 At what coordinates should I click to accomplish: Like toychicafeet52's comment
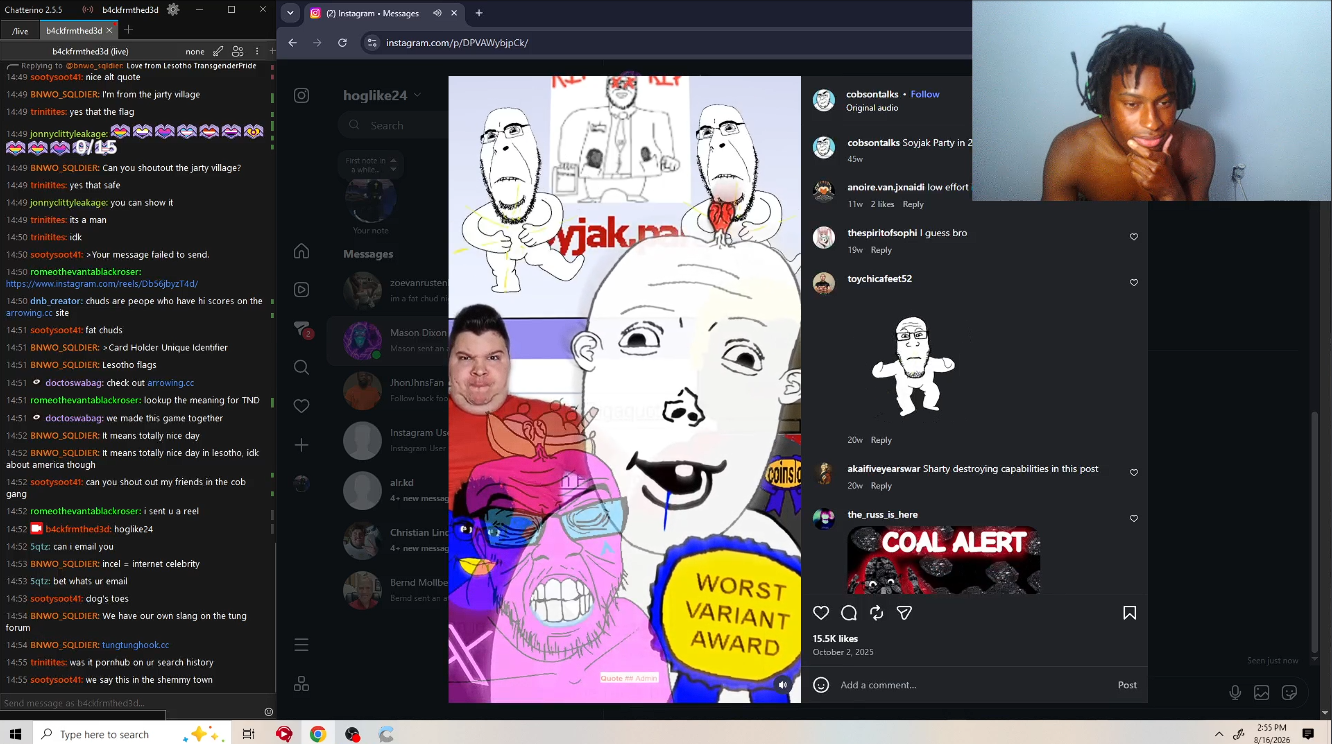[x=1134, y=283]
